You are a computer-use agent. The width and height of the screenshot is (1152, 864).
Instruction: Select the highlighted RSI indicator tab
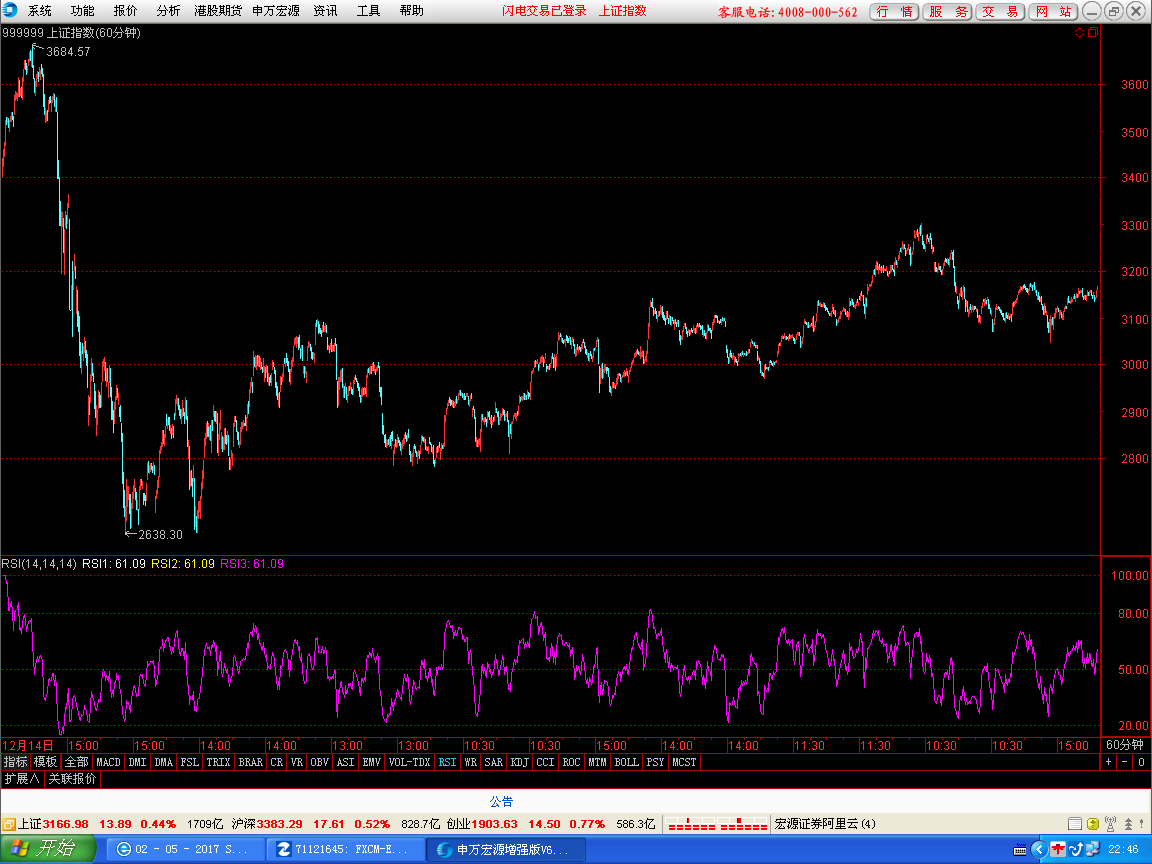click(447, 762)
